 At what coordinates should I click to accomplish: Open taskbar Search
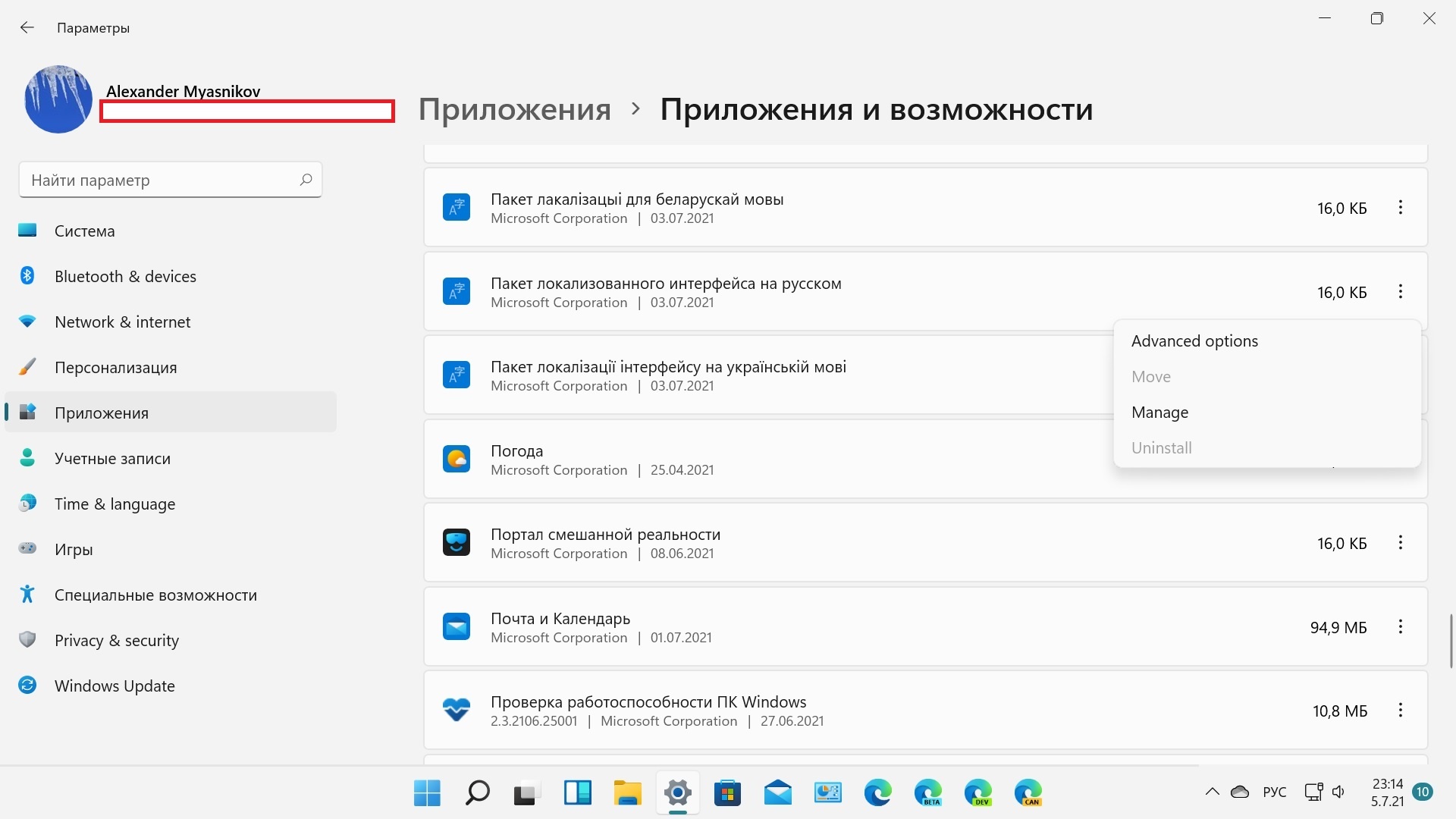[477, 792]
